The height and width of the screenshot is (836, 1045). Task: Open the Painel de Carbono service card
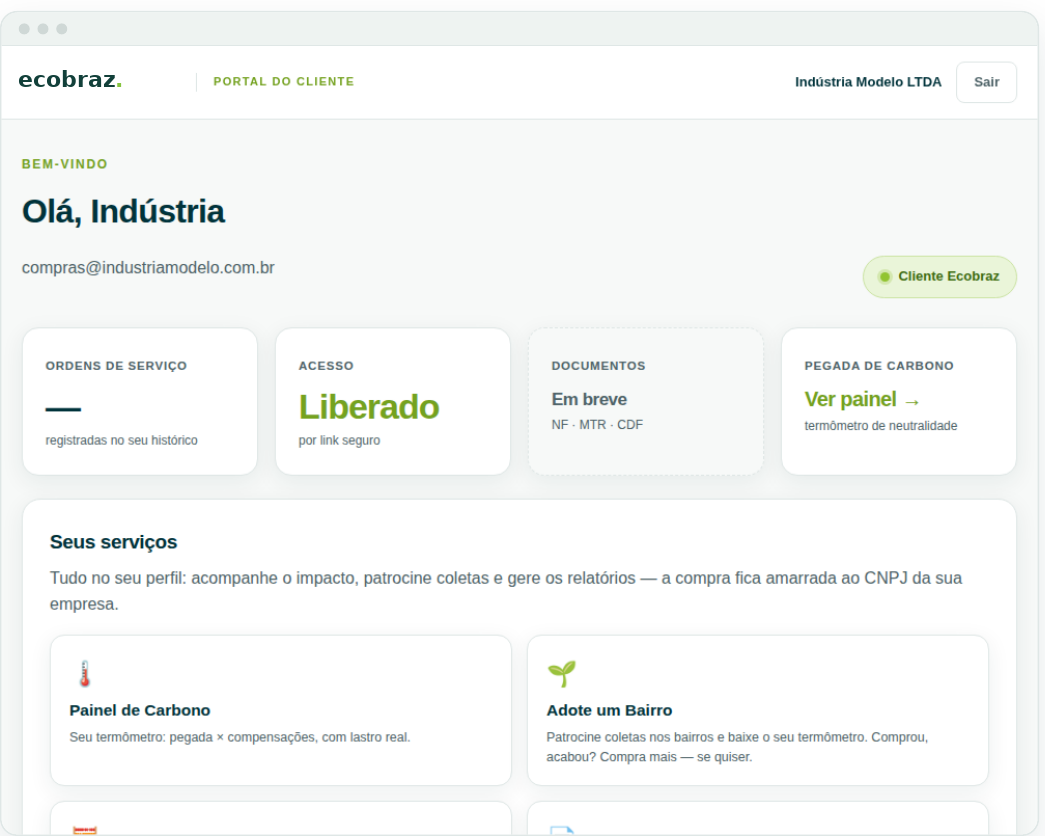point(281,710)
